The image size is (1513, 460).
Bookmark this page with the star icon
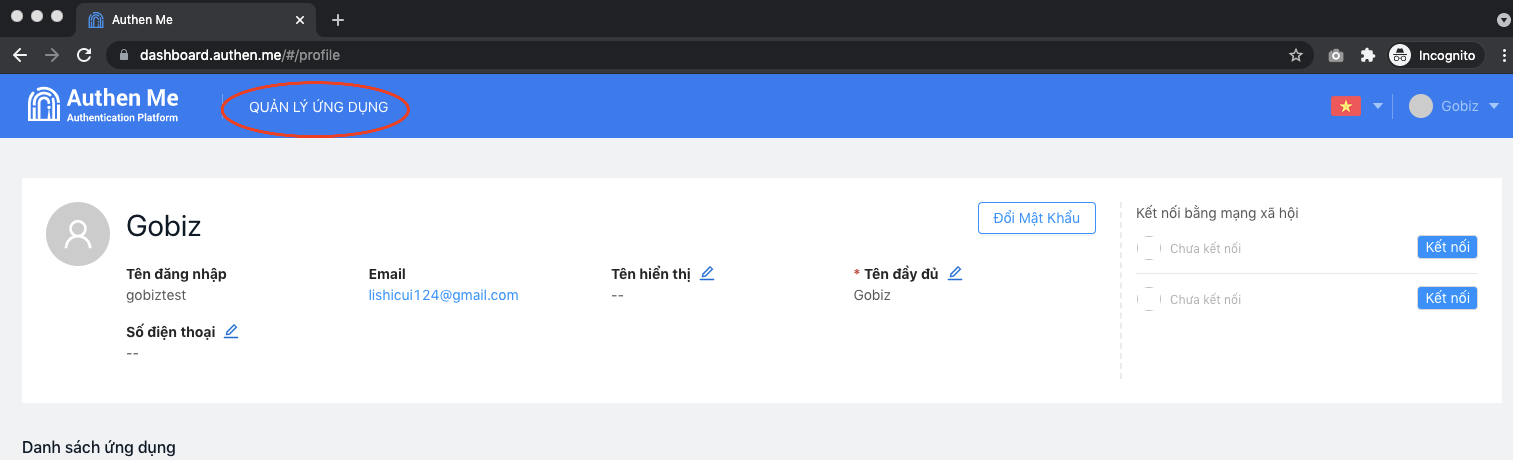(1296, 56)
